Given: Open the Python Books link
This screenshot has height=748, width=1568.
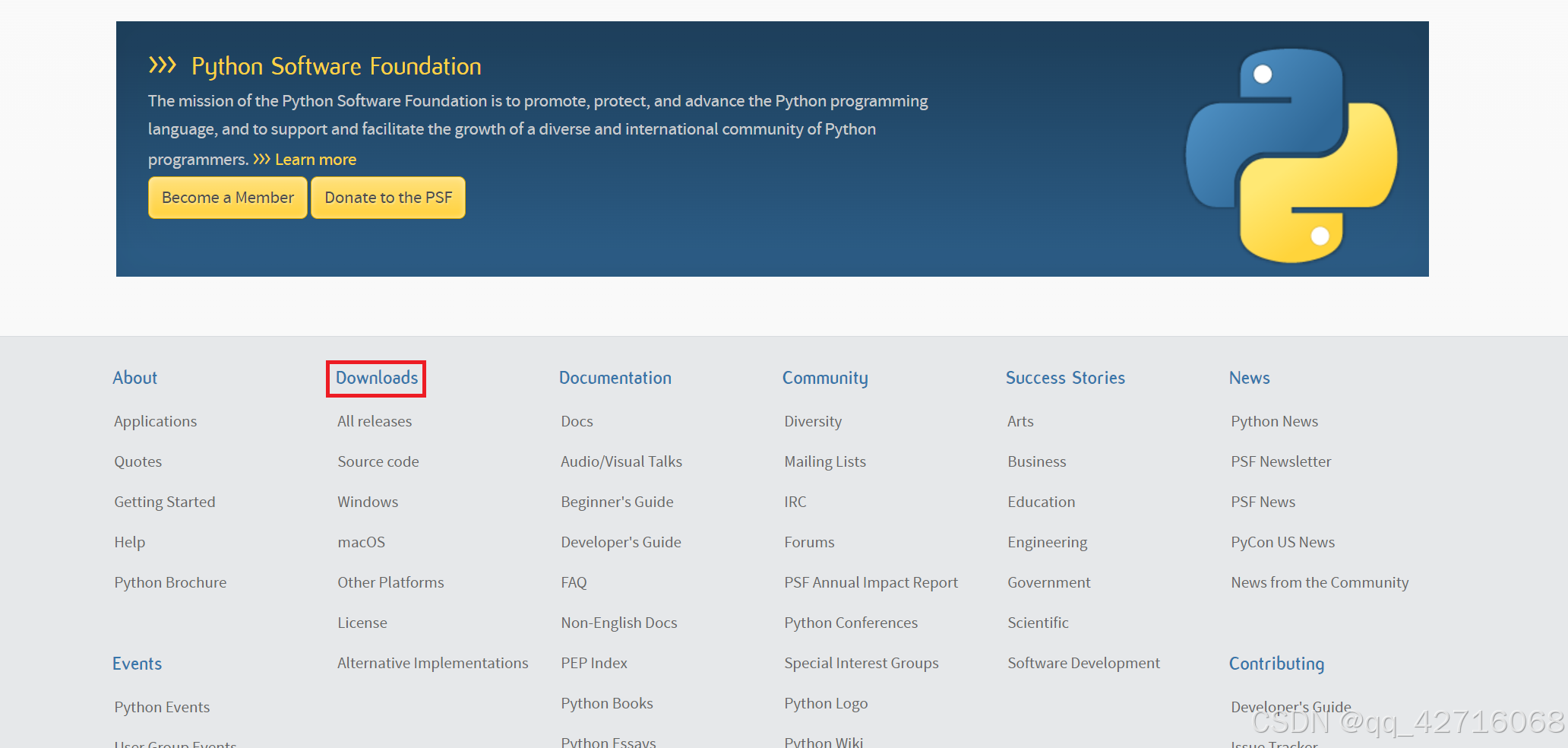Looking at the screenshot, I should 607,703.
